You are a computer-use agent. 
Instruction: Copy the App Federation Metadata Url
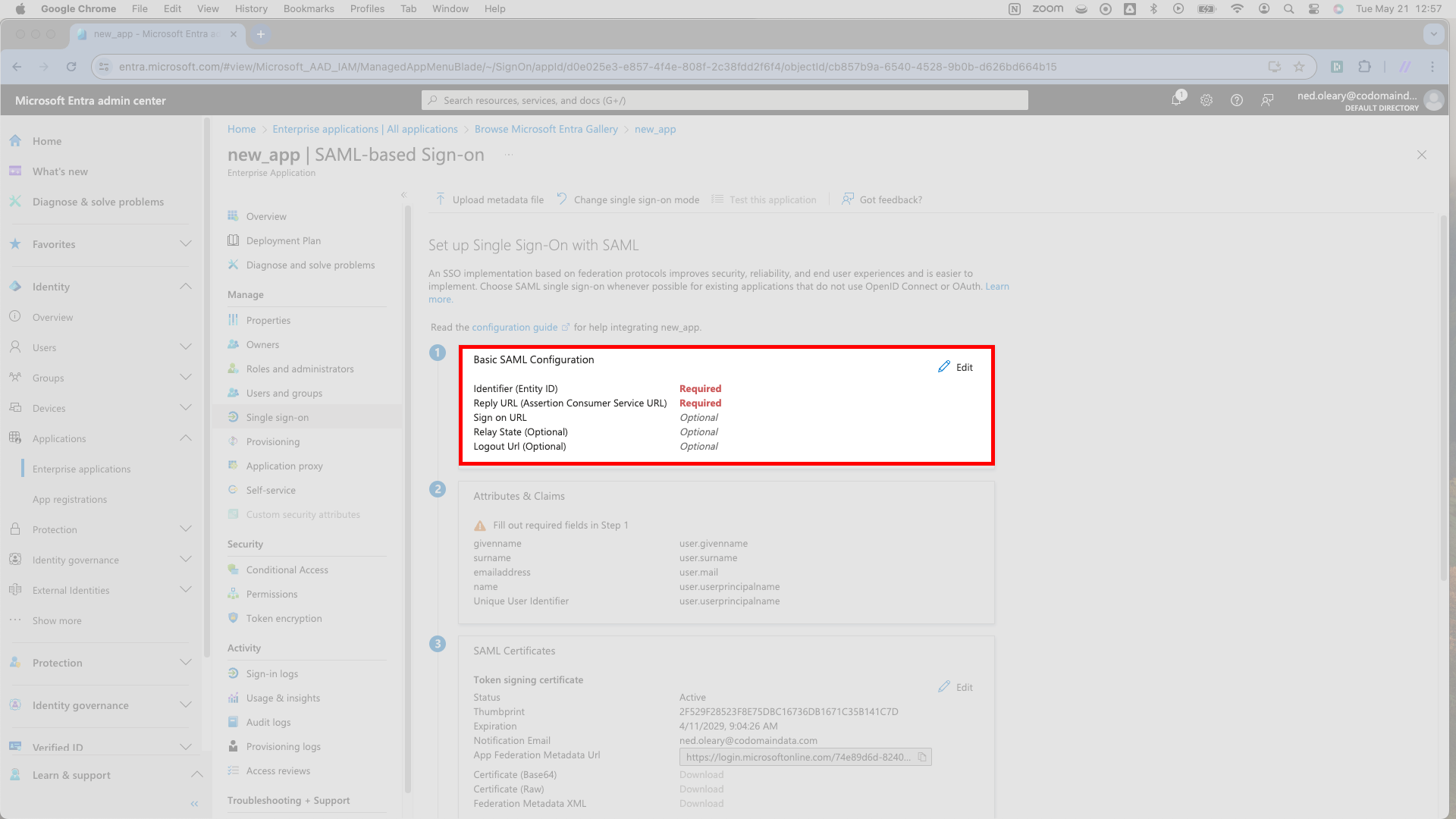(x=922, y=757)
